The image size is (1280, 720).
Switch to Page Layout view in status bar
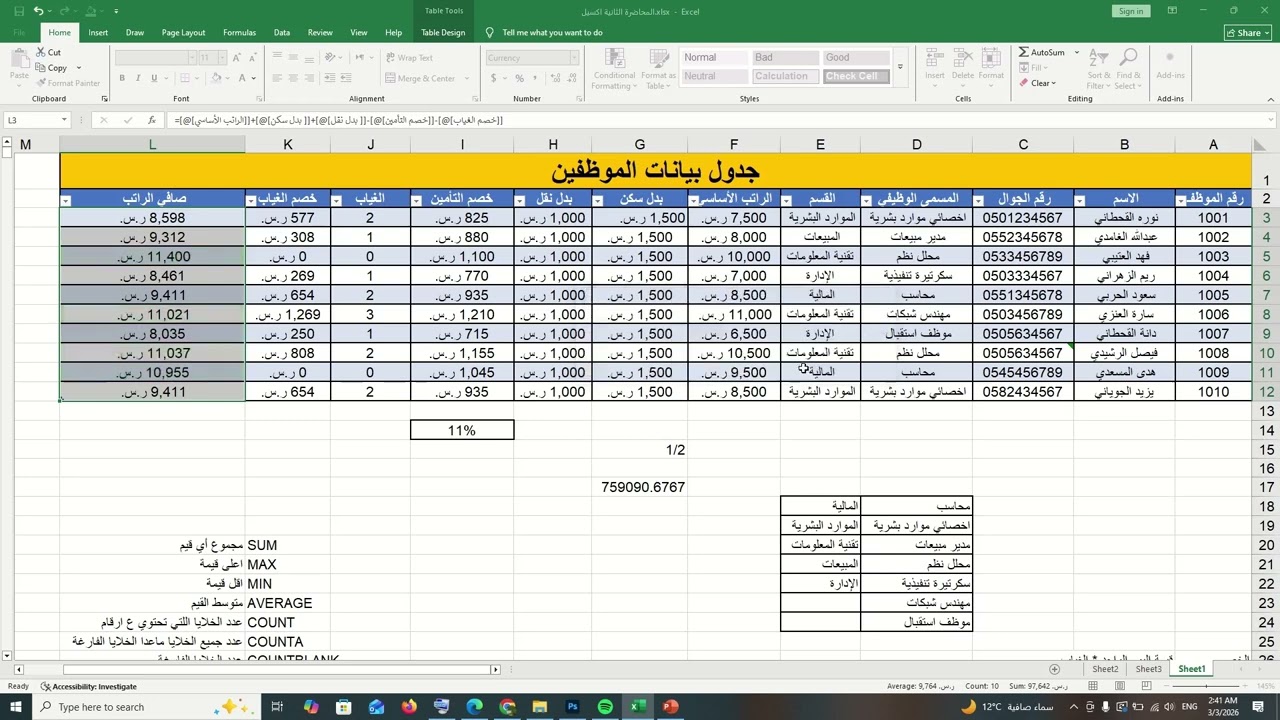point(1118,686)
